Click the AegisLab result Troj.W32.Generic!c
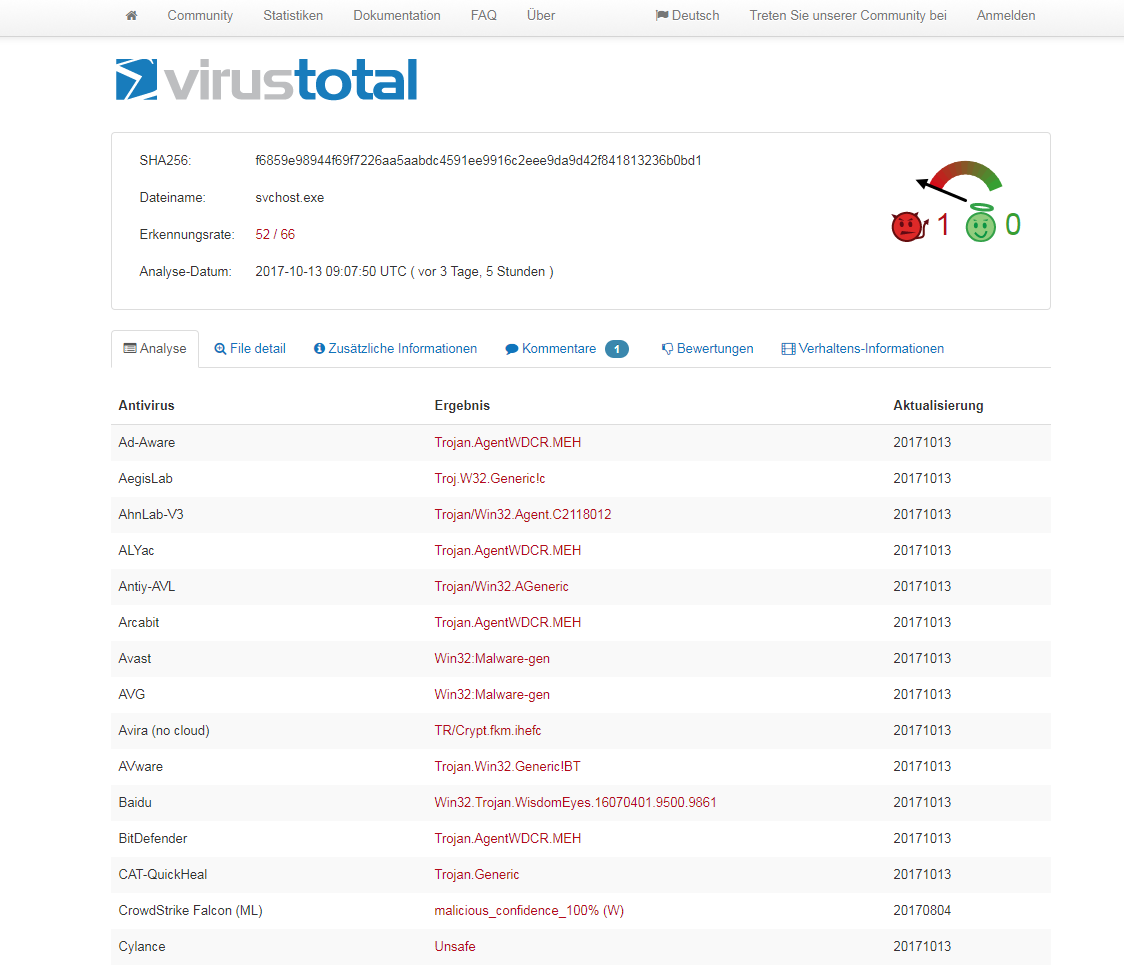 tap(490, 478)
